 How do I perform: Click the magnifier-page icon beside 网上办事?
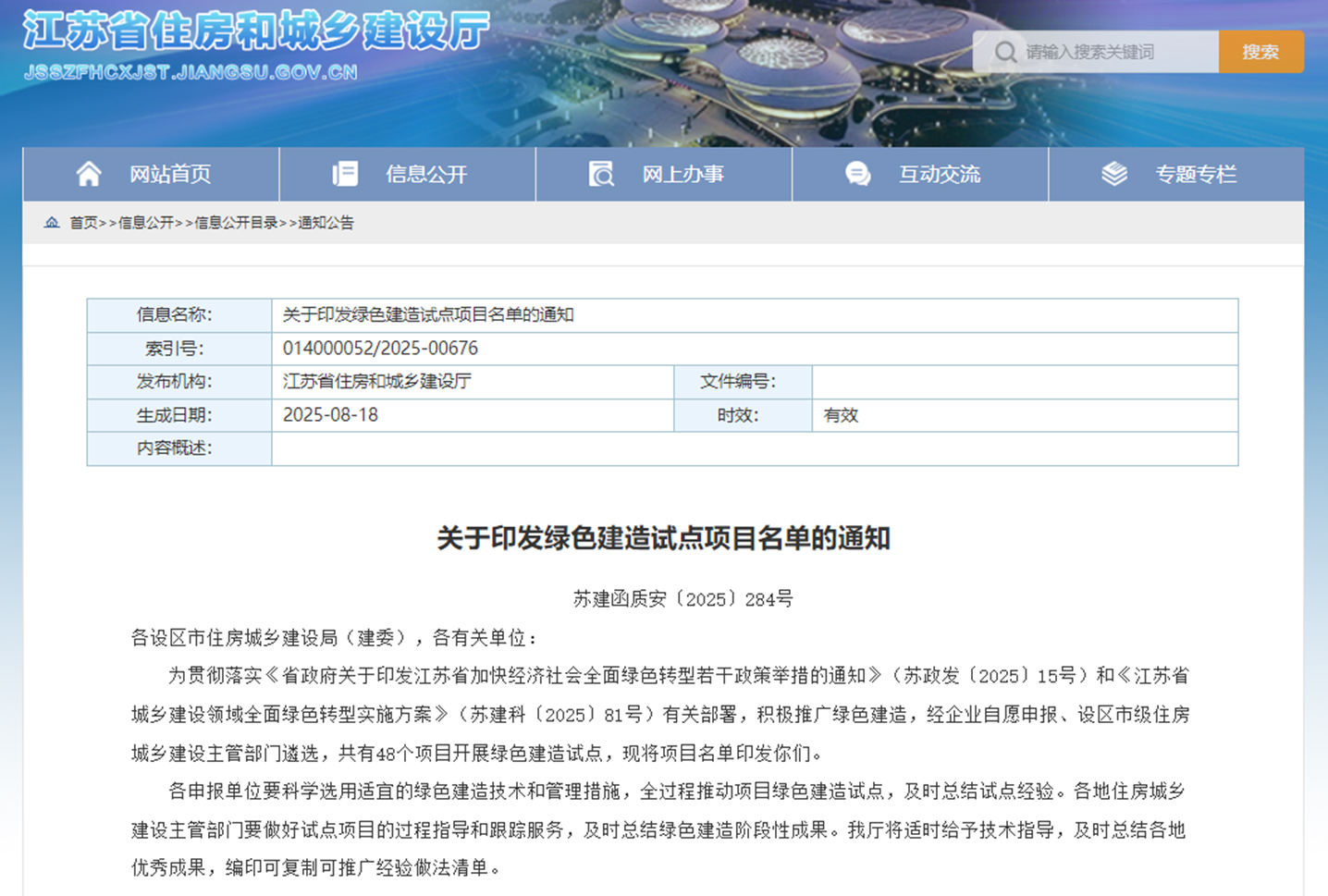(601, 174)
